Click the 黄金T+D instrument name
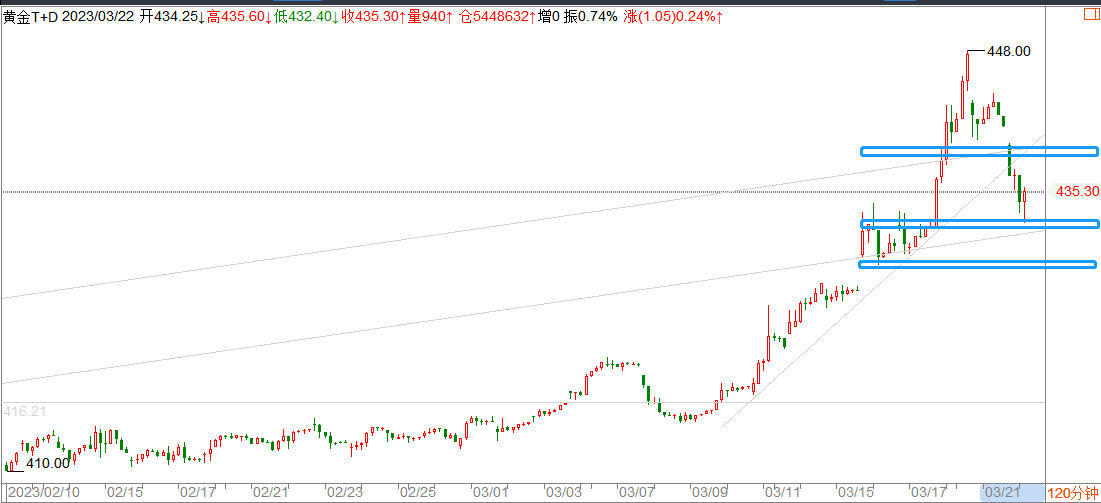 pos(31,16)
